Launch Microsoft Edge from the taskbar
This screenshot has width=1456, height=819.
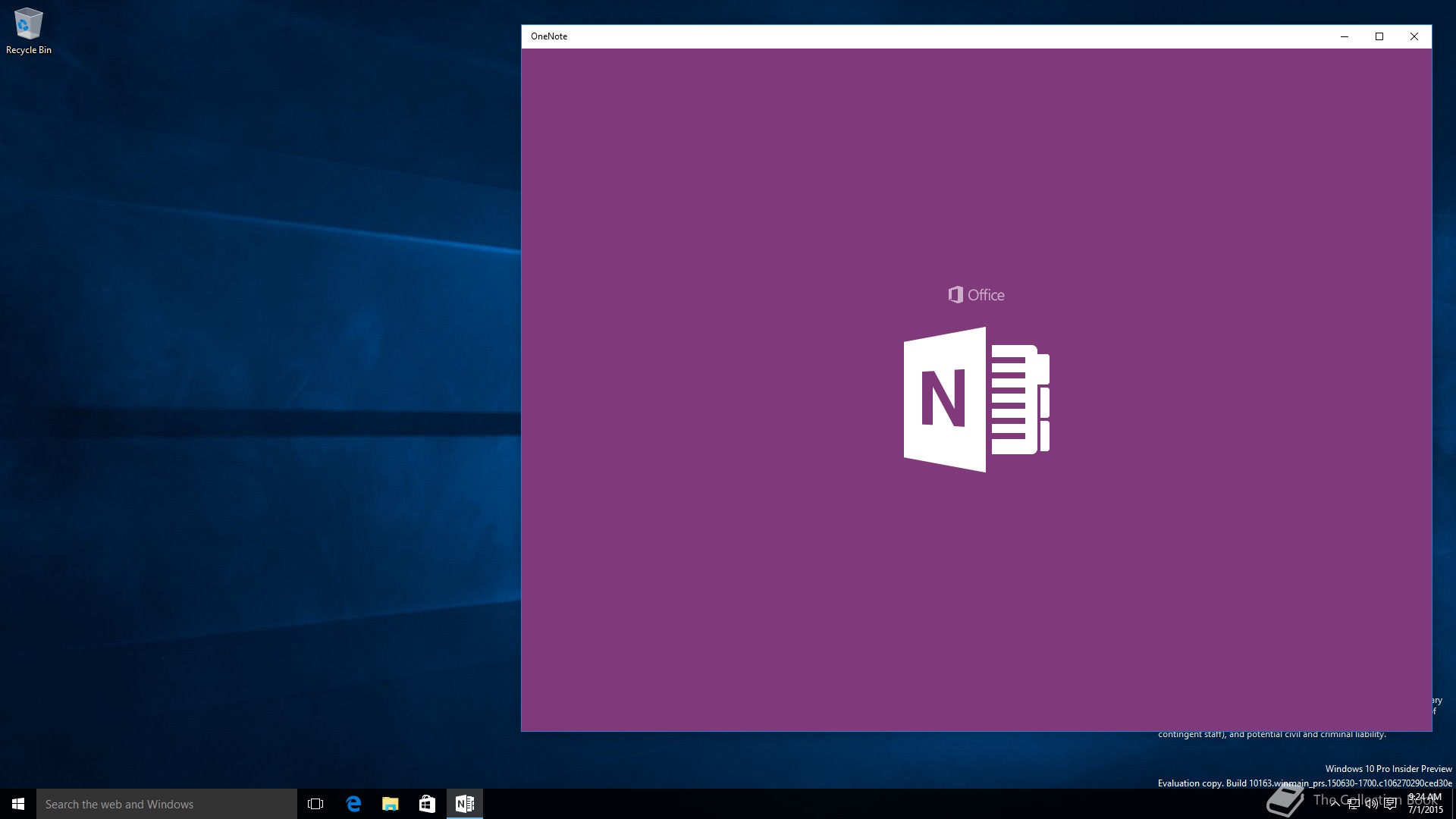click(x=353, y=804)
